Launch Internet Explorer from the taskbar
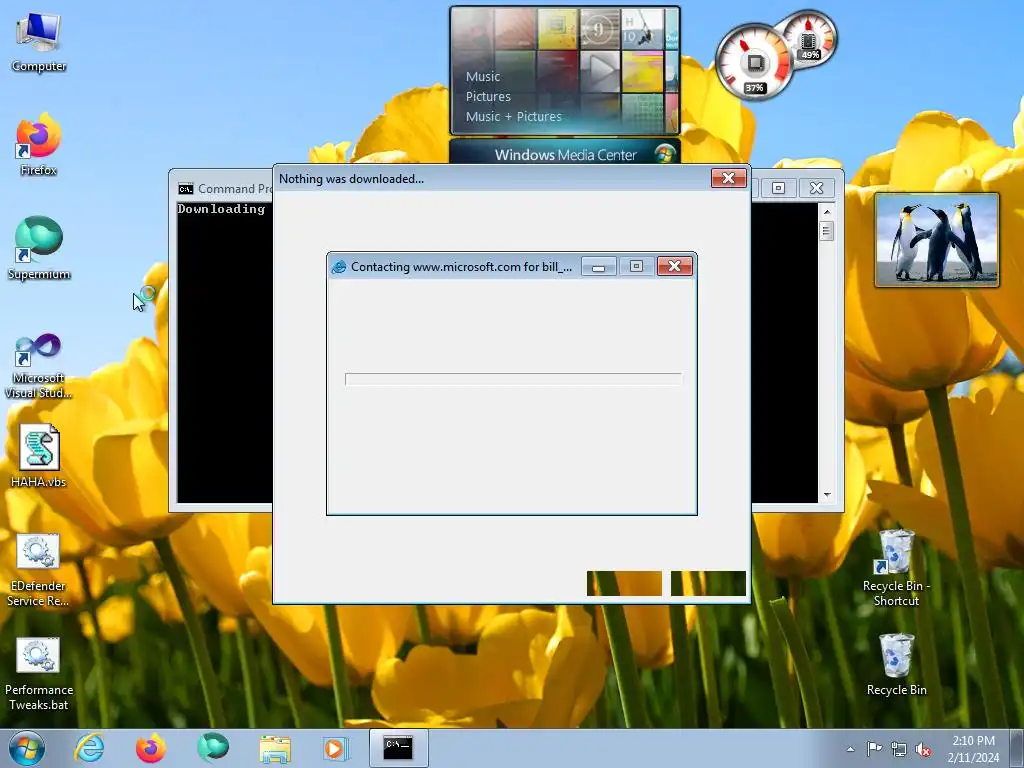This screenshot has height=768, width=1024. (89, 748)
